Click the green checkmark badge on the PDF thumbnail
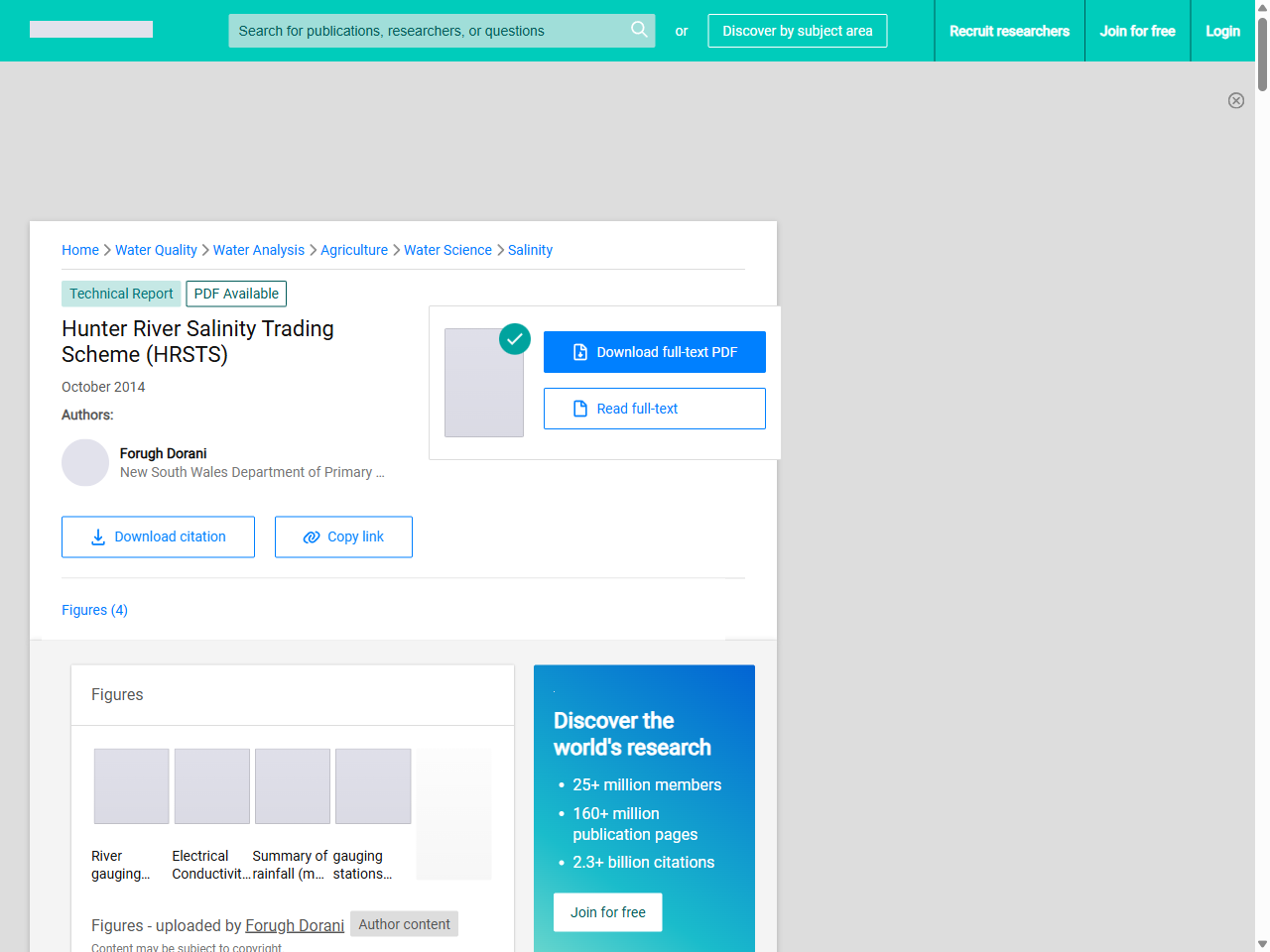Screen dimensions: 1270x952 coord(515,339)
